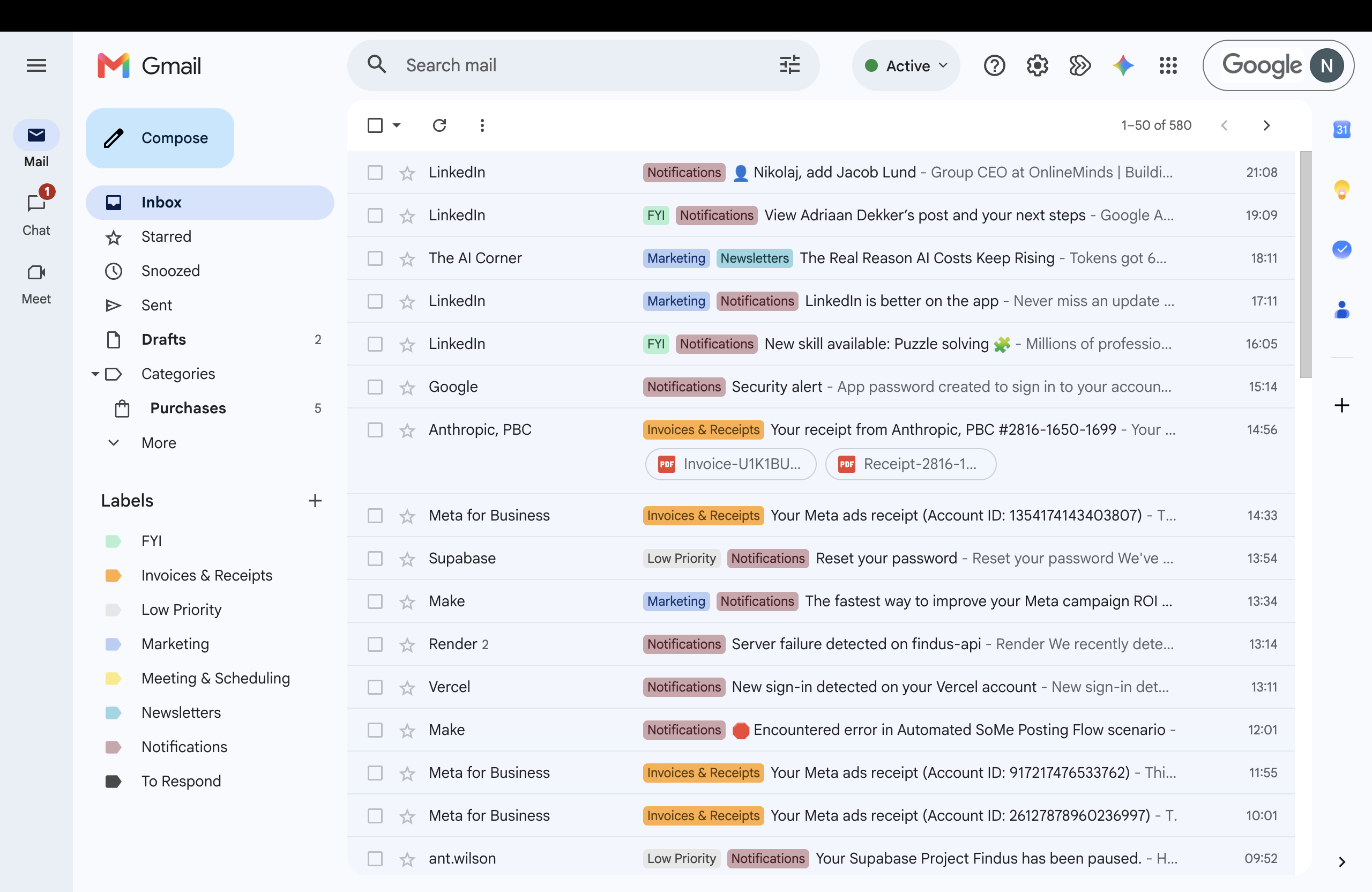Open the Invoice-U1K1BU PDF attachment
The height and width of the screenshot is (892, 1372).
coord(730,464)
